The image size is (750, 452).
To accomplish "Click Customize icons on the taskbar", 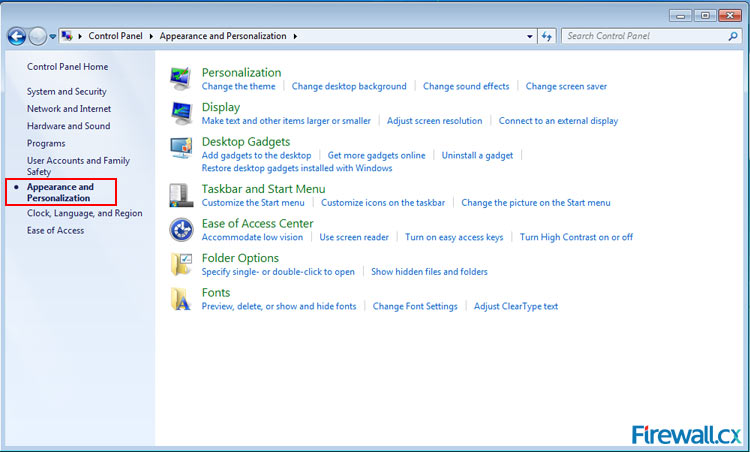I will pos(383,203).
